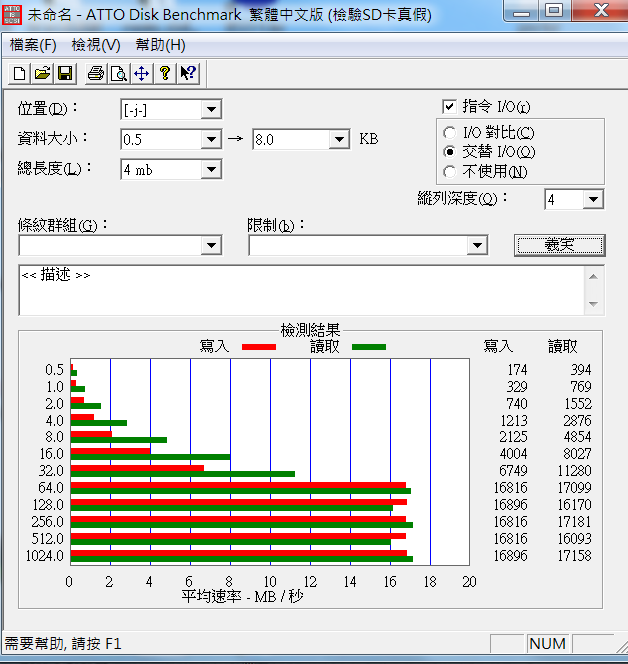
Task: Minimize the ATTO Disk Benchmark window
Action: tap(522, 11)
